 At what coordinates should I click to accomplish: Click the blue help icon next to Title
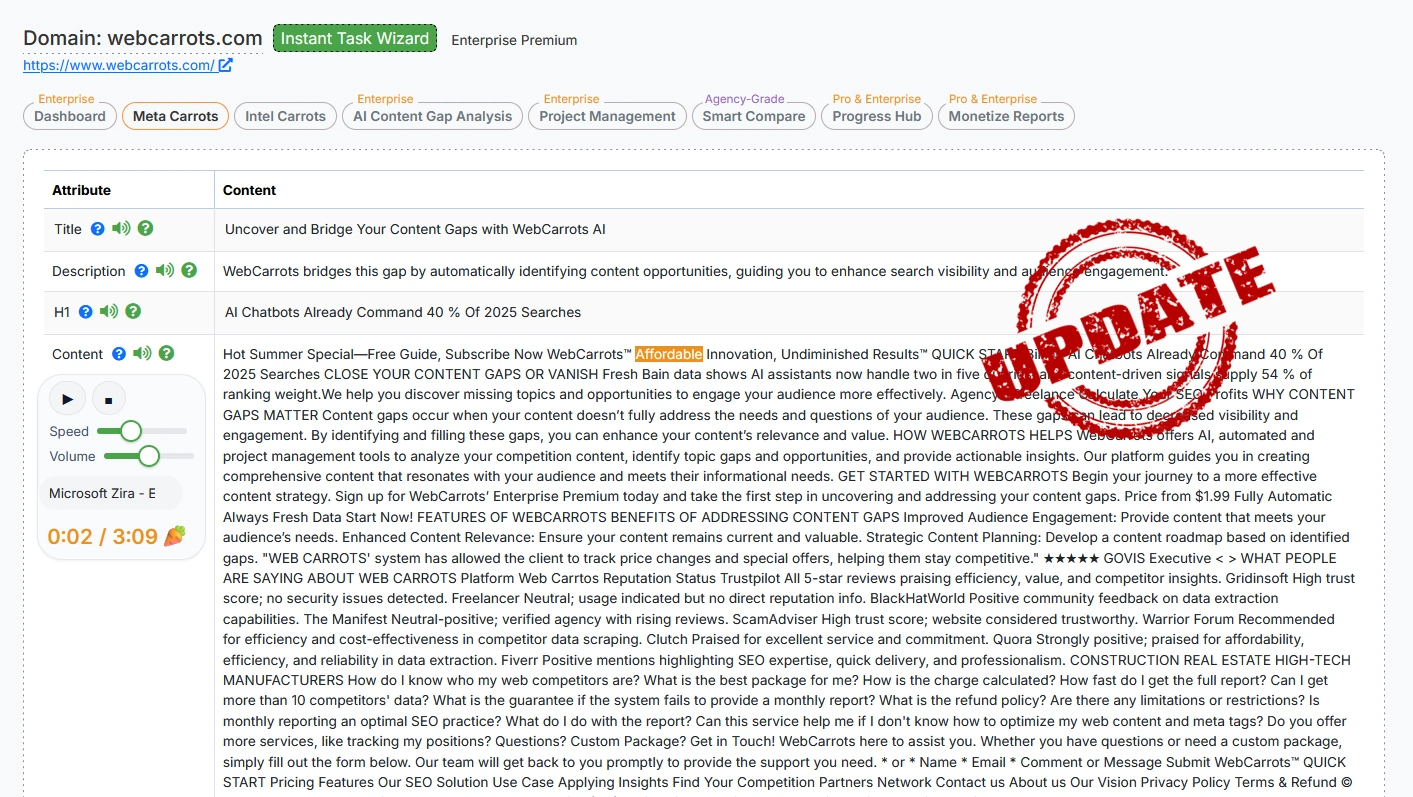97,229
